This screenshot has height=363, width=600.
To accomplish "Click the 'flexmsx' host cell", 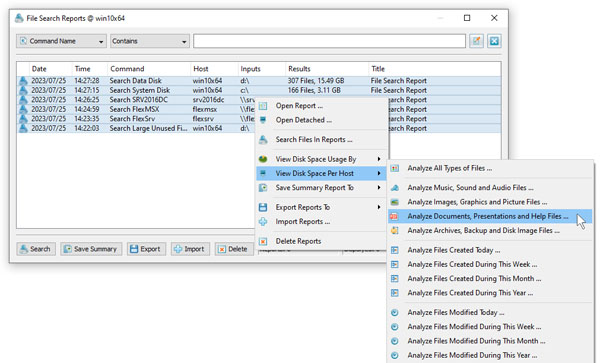I will coord(205,109).
